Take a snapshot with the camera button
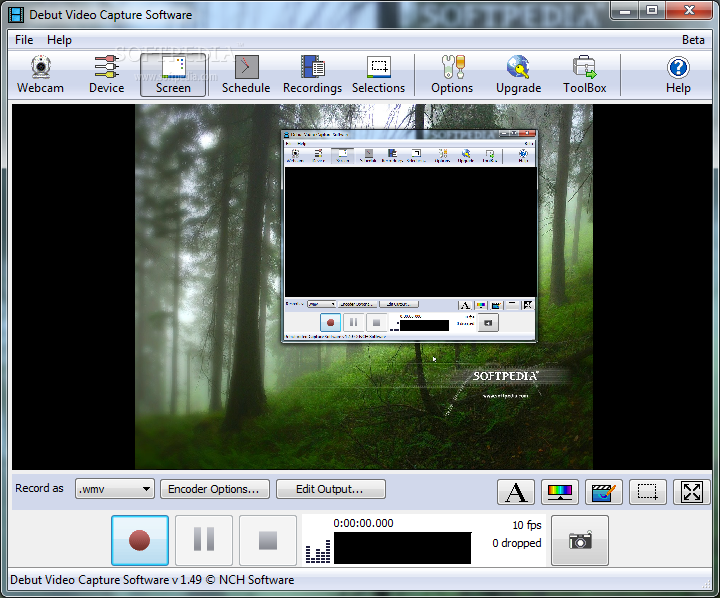720x598 pixels. coord(580,540)
